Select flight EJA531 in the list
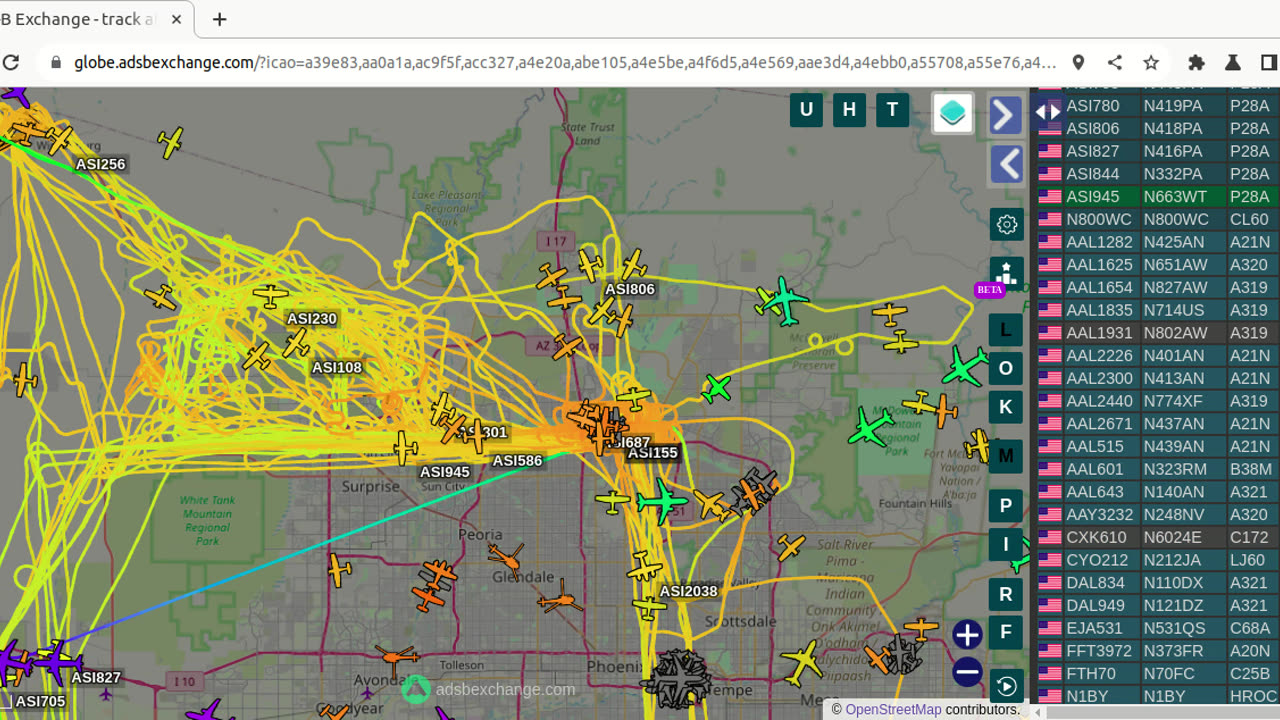1280x720 pixels. (1159, 628)
